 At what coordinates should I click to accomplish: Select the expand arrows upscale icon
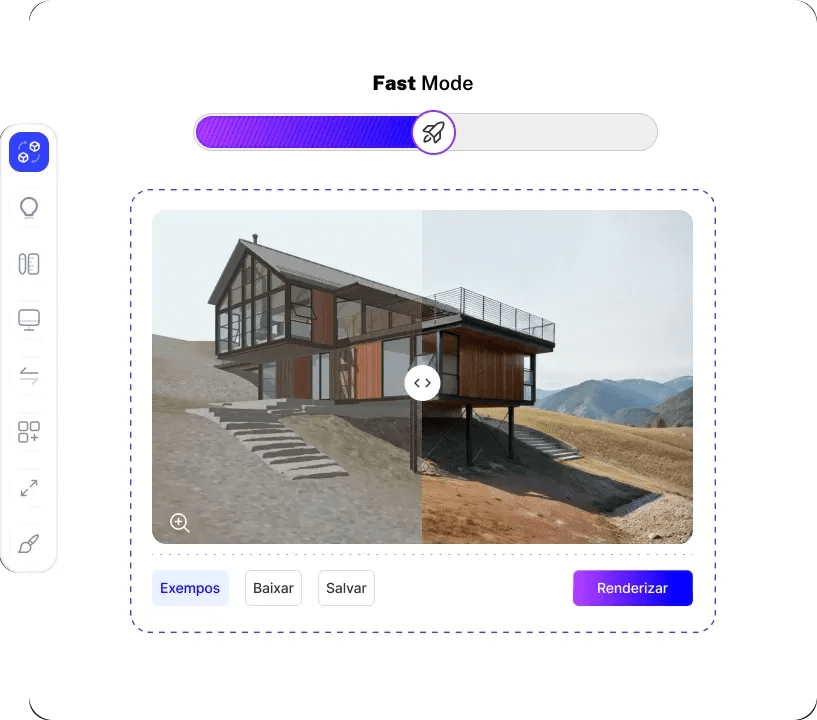[29, 488]
